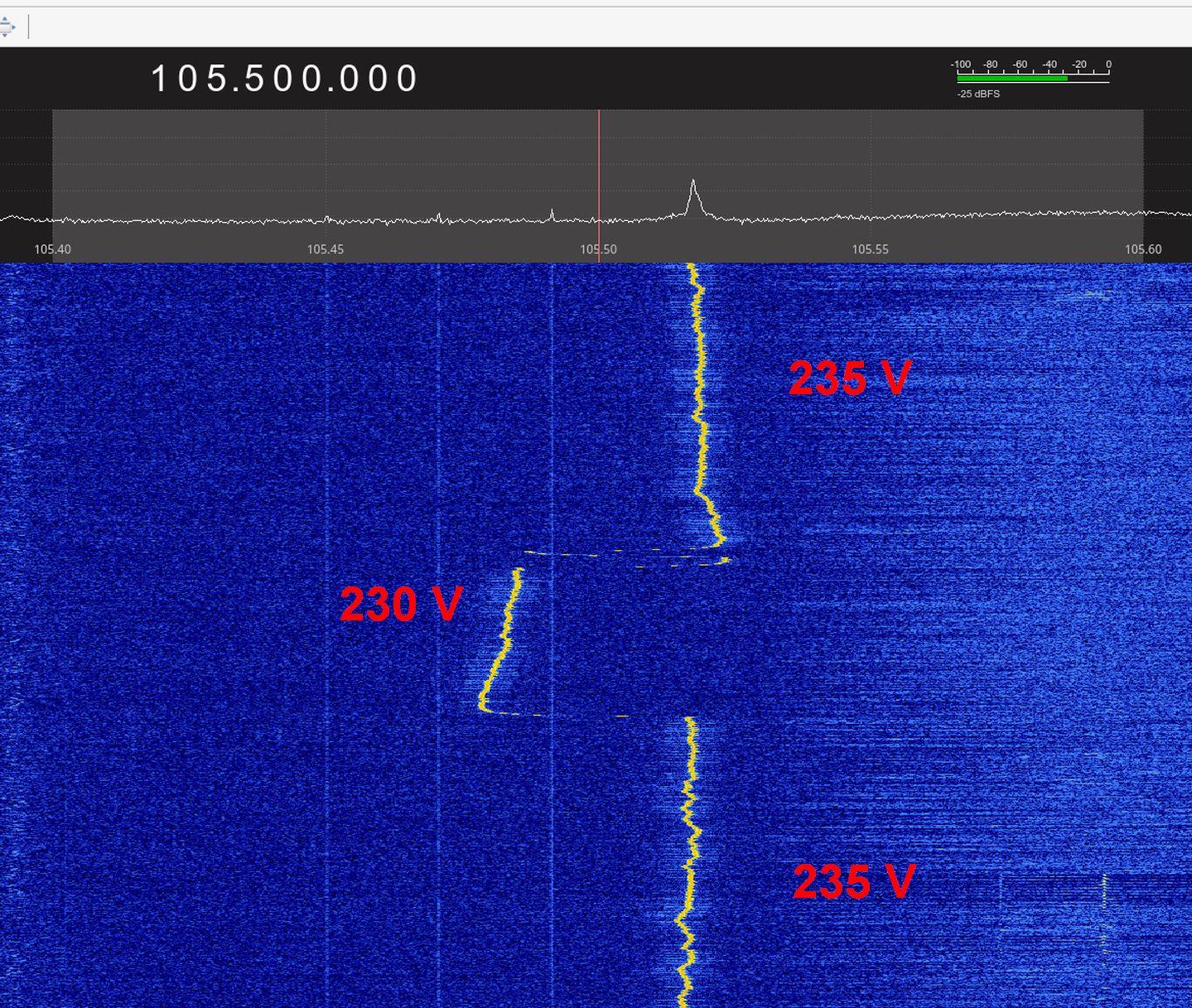
Task: Click the 105.45 frequency axis label
Action: tap(325, 249)
